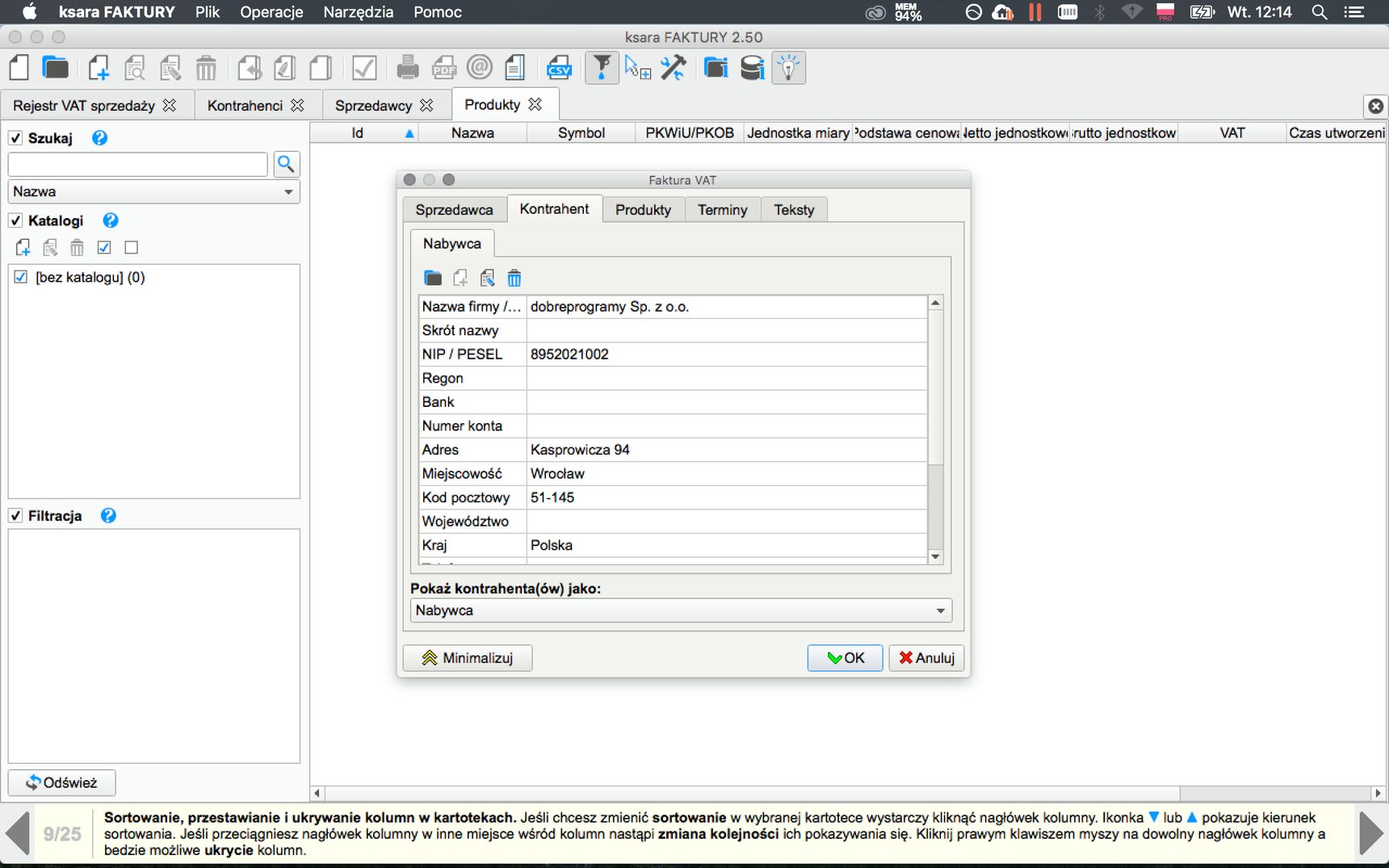
Task: Click the trash icon under Katalogi
Action: [77, 248]
